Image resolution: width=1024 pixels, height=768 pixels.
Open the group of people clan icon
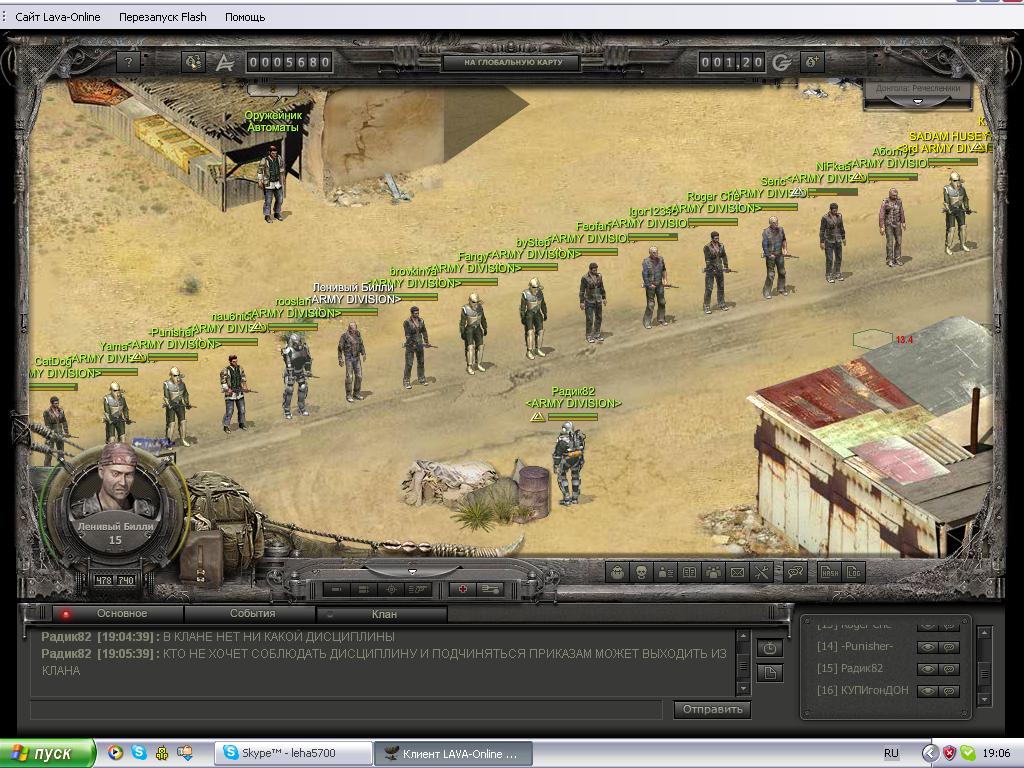(x=714, y=573)
